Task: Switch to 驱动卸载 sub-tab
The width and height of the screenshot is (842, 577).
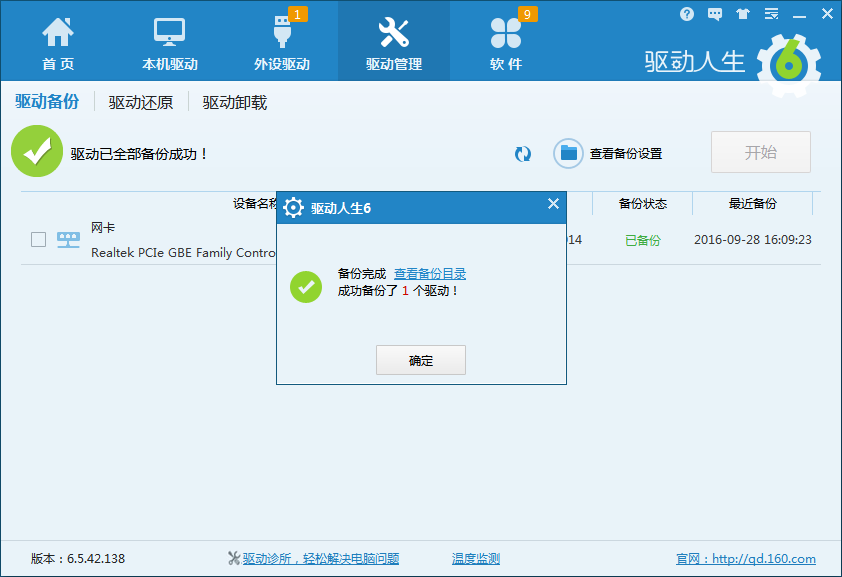Action: [x=235, y=102]
